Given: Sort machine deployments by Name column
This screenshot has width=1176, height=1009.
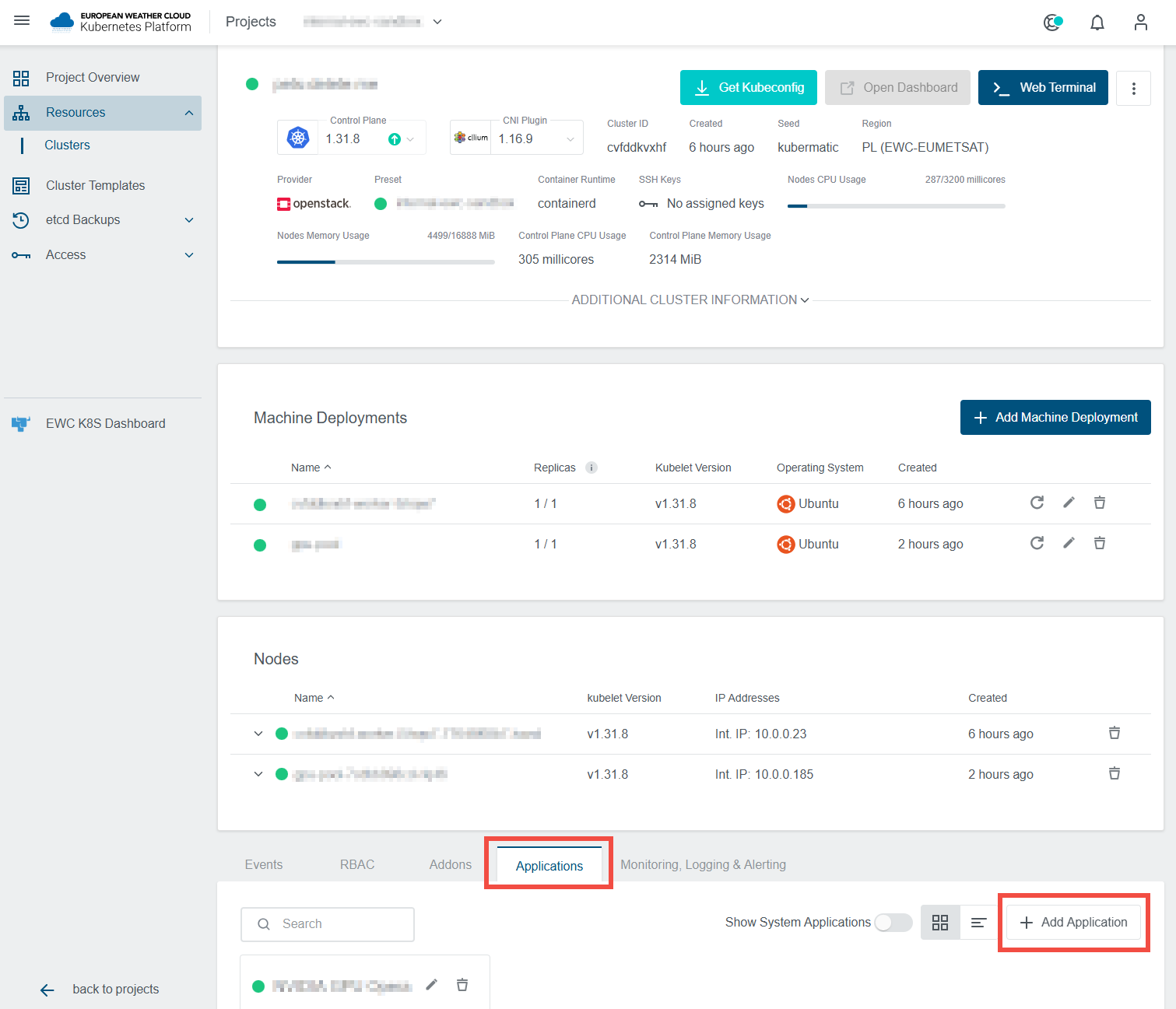Looking at the screenshot, I should click(311, 468).
